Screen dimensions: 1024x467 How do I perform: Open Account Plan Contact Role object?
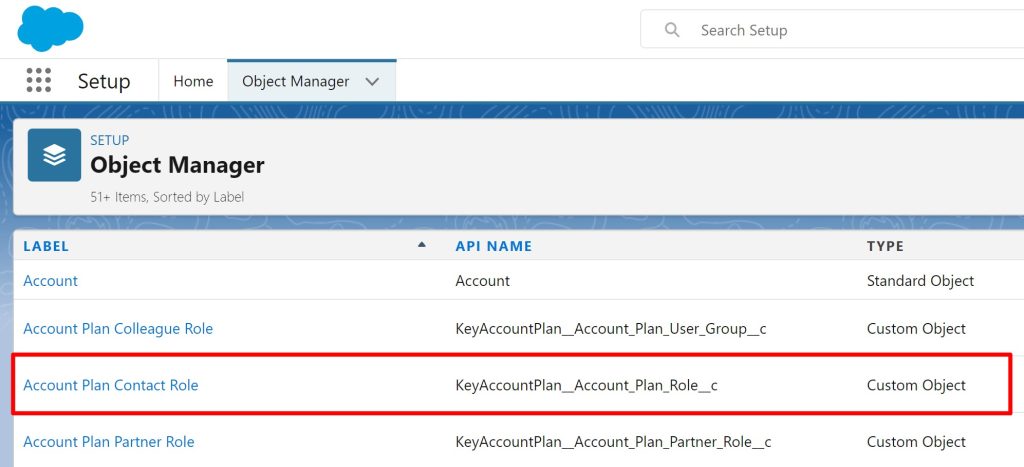111,385
